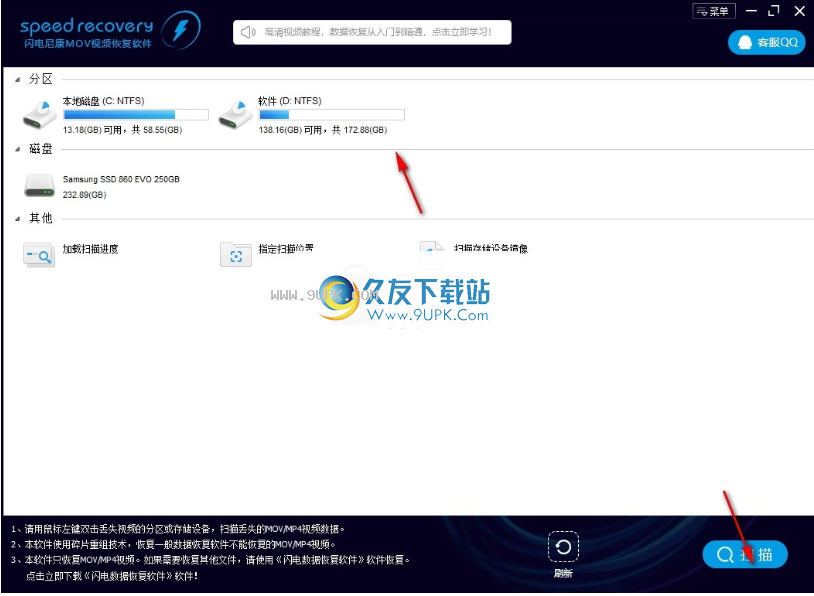814x596 pixels.
Task: Click the 本地磁盘 (C: NTFS) label
Action: coord(103,101)
